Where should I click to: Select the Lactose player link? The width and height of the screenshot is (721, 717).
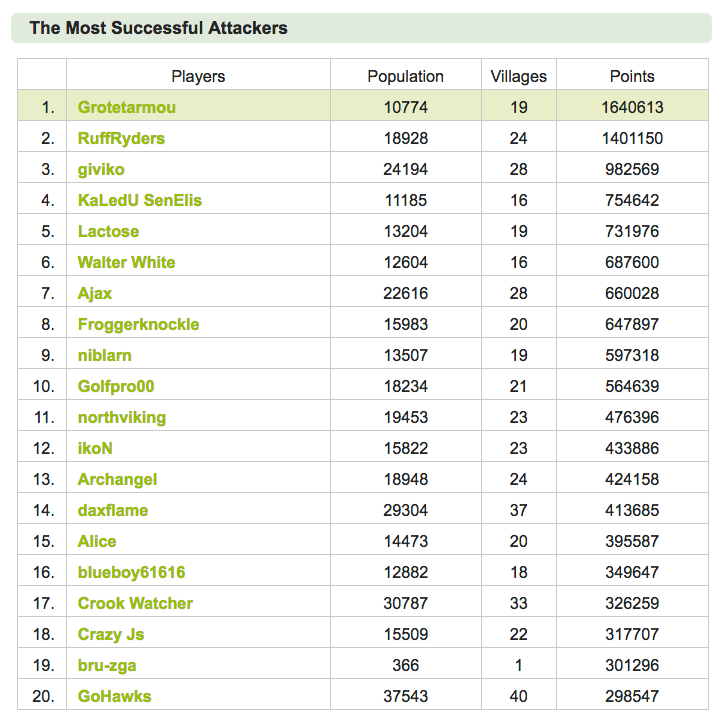pos(109,231)
